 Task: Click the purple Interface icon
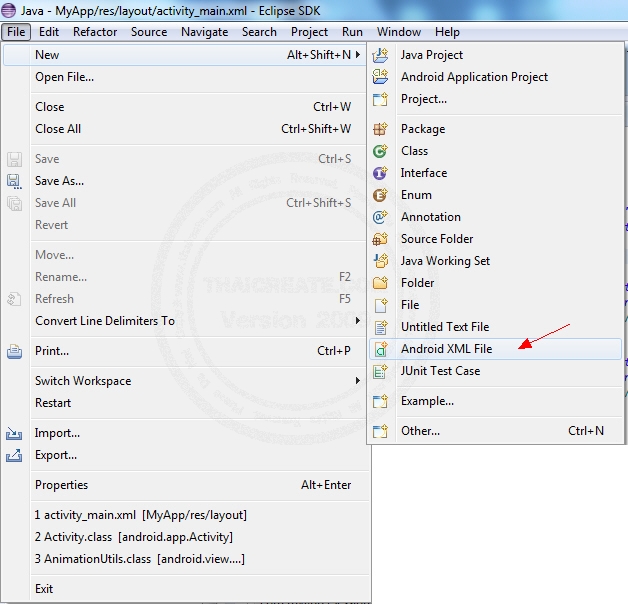(x=380, y=173)
